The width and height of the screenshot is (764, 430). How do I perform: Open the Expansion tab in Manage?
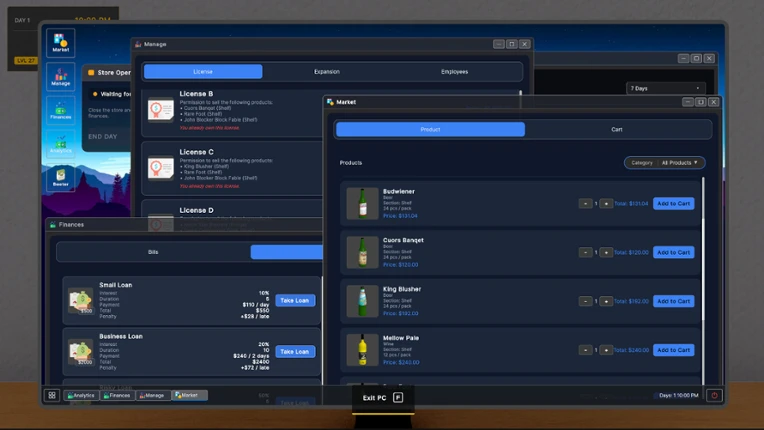(326, 72)
